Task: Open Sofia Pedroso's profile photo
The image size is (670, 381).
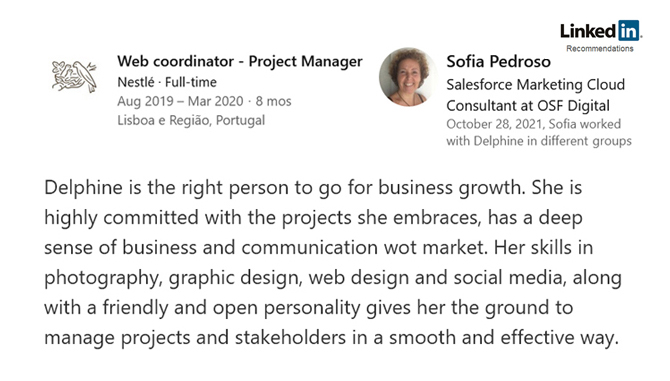Action: point(407,77)
